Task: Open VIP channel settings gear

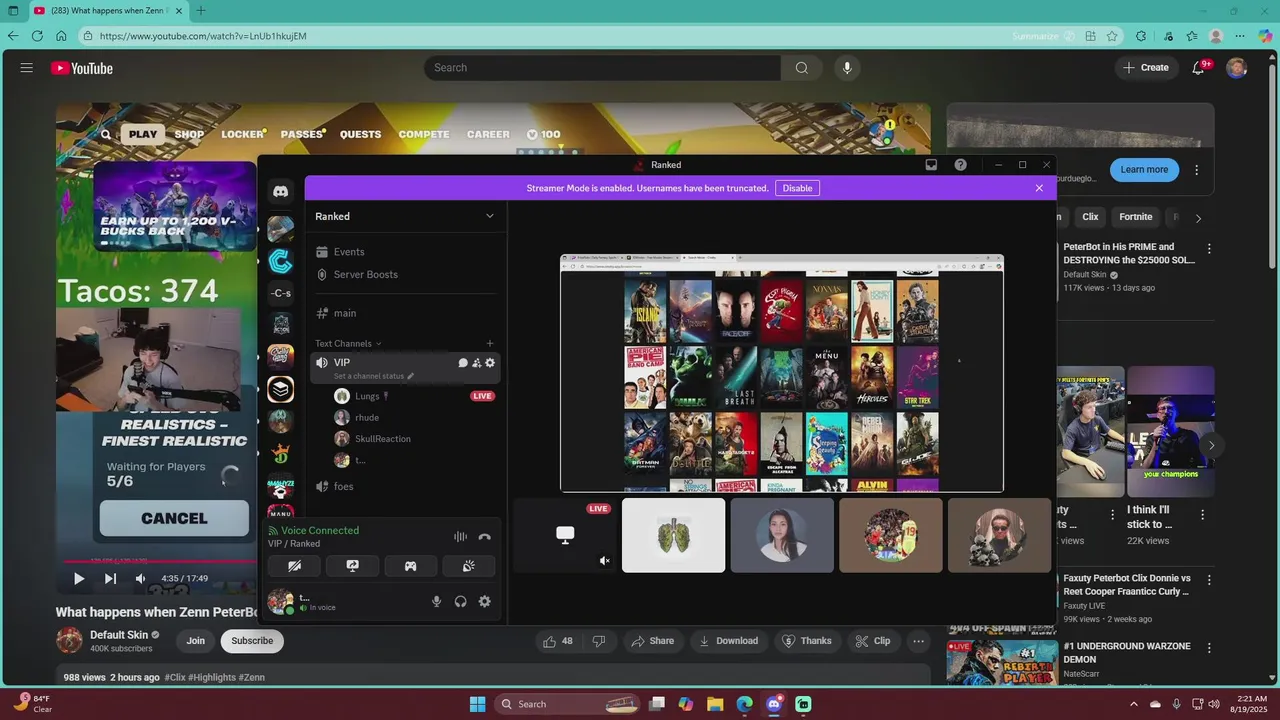Action: [x=490, y=363]
